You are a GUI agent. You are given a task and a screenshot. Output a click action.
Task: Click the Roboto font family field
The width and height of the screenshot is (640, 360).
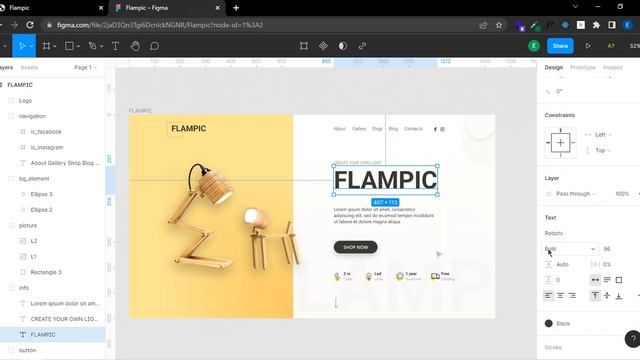tap(554, 233)
